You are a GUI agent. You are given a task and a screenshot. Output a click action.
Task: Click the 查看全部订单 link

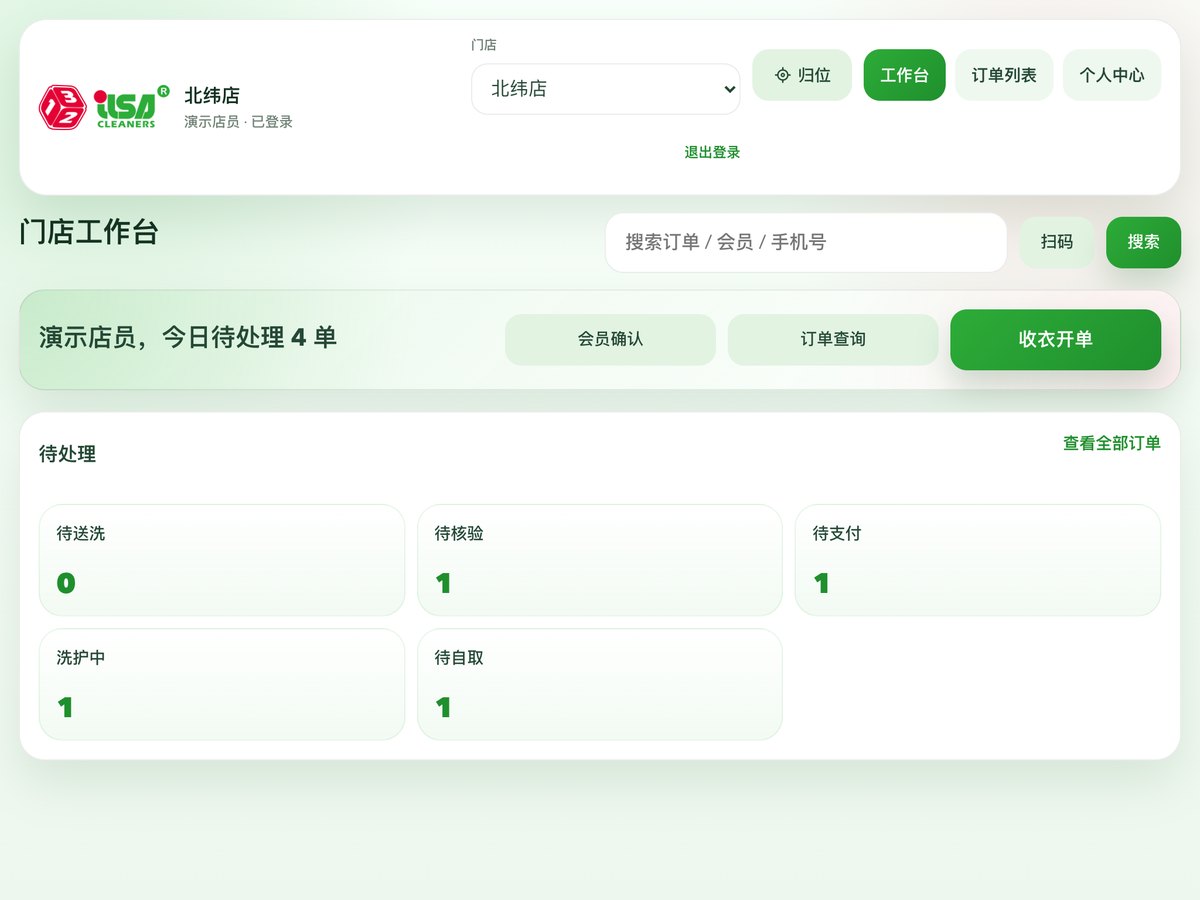(x=1112, y=443)
